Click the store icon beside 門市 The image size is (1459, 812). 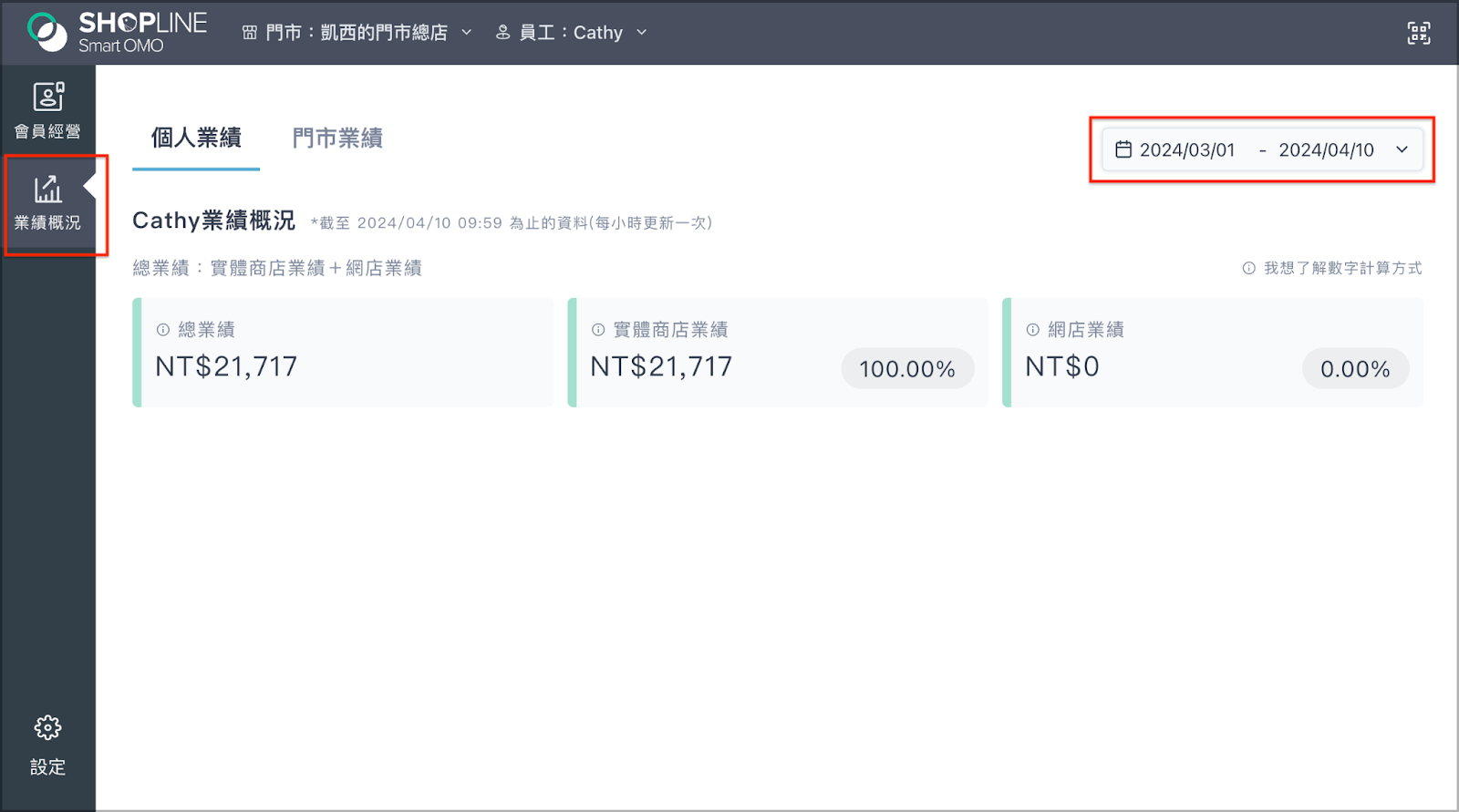point(249,33)
